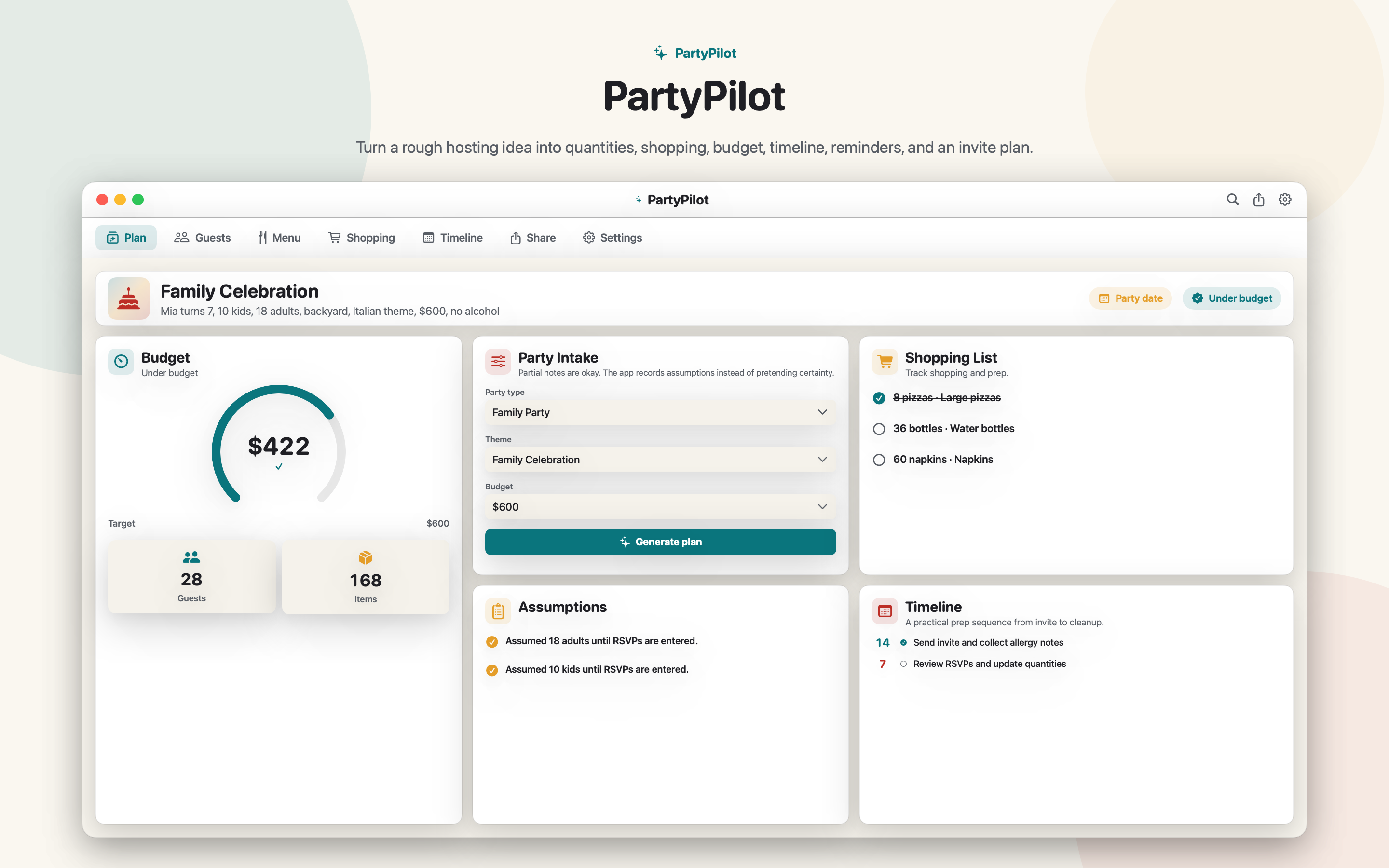Click the $422 budget amount
Image resolution: width=1389 pixels, height=868 pixels.
point(279,446)
